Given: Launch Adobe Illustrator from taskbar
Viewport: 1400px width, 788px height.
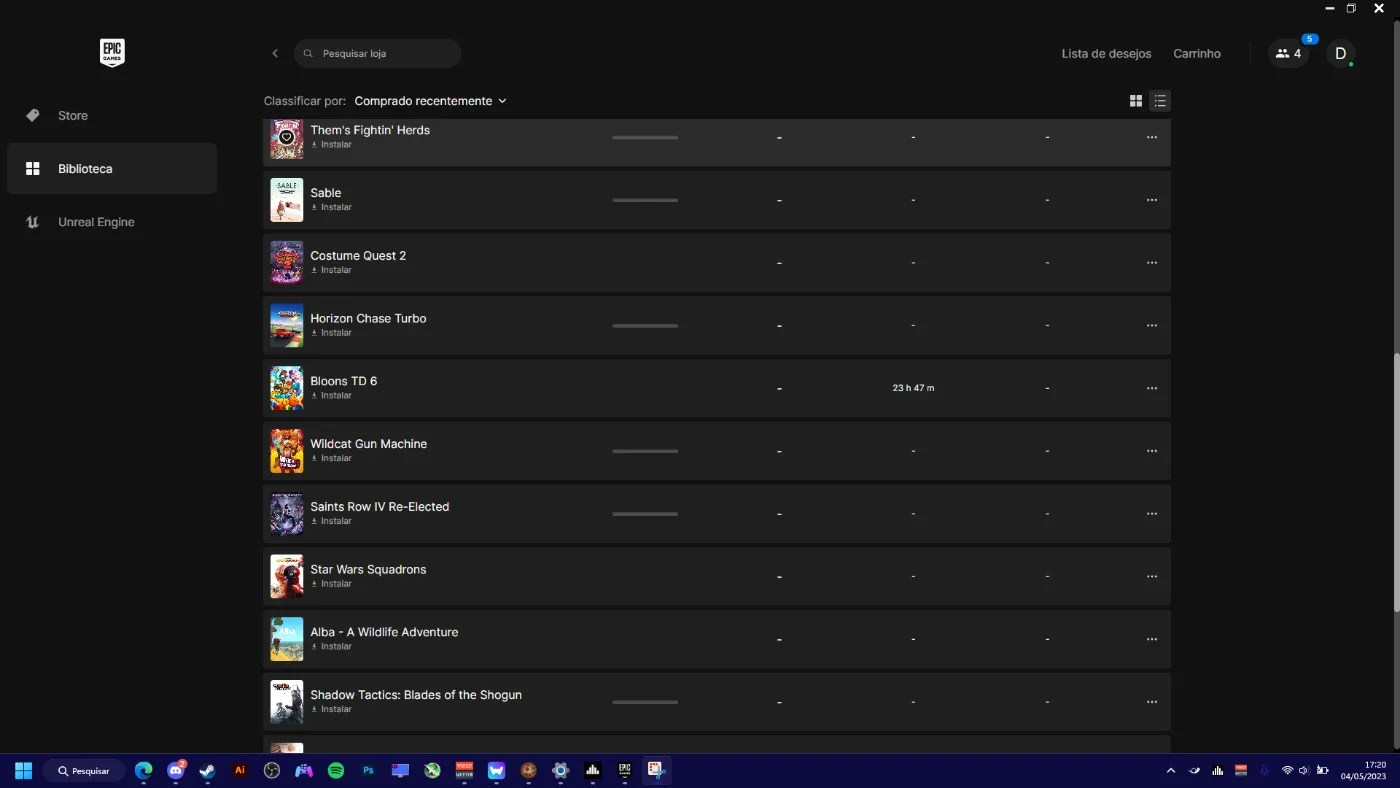Looking at the screenshot, I should pos(239,771).
